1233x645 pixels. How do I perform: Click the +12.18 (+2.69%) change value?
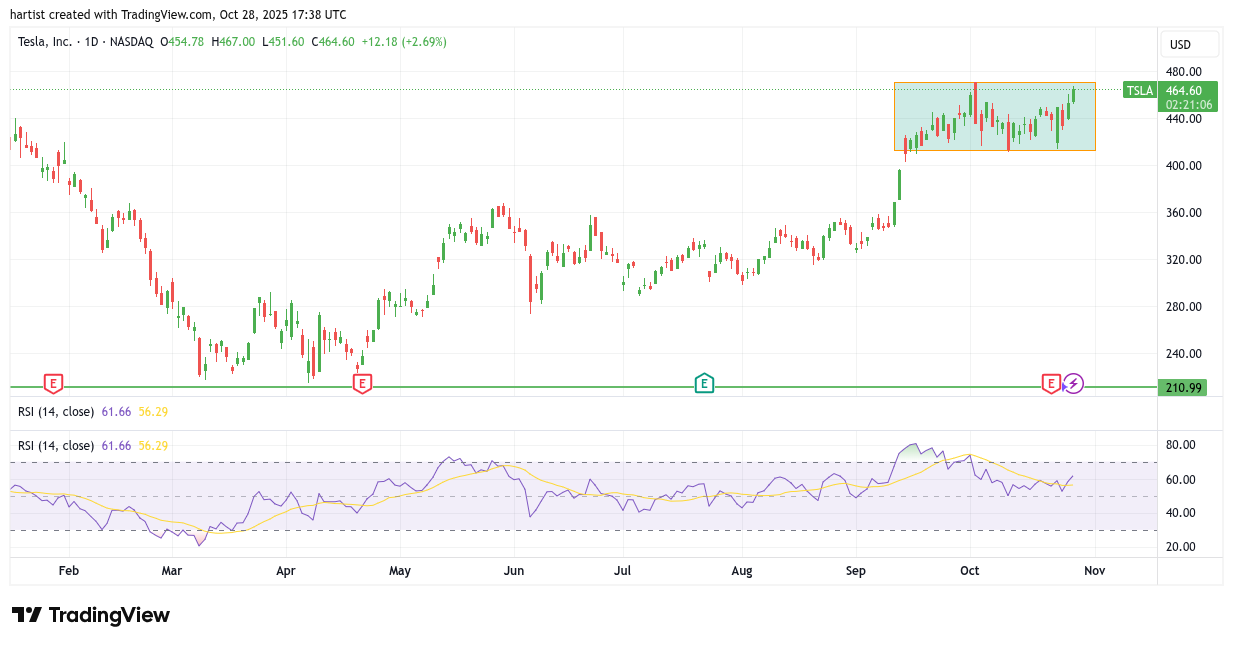tap(404, 42)
